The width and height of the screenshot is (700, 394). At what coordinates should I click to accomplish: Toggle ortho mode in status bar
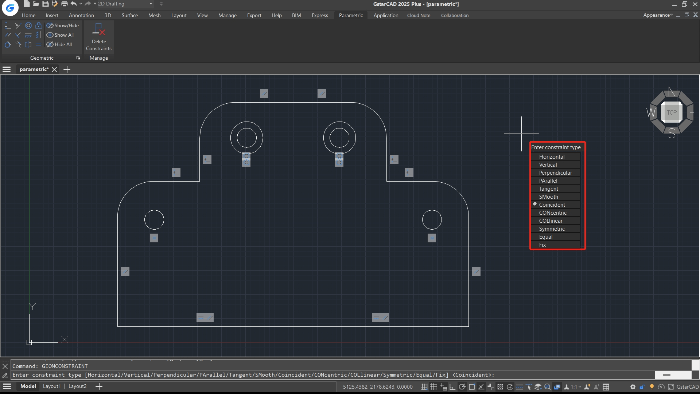coord(452,387)
